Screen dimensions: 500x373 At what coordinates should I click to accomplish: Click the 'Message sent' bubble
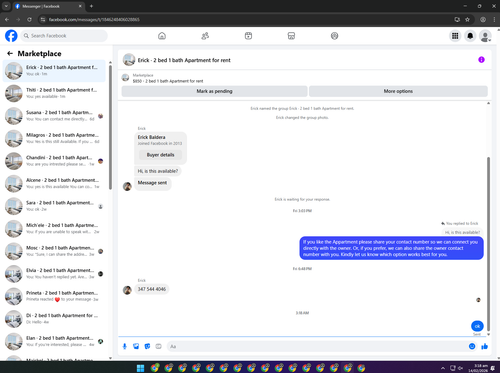(x=152, y=183)
